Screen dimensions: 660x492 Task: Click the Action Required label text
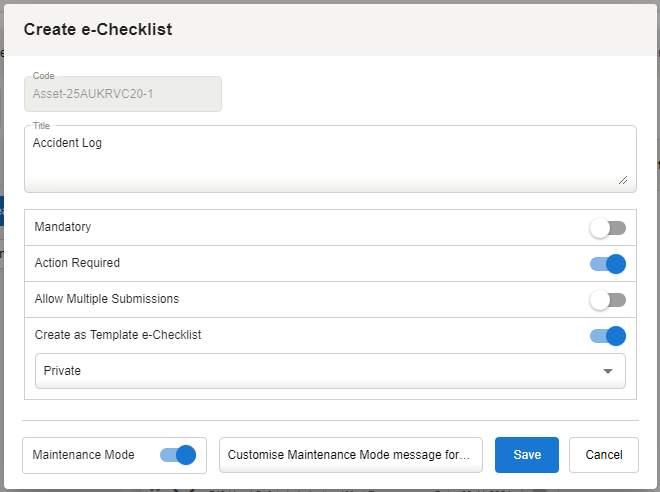[77, 264]
